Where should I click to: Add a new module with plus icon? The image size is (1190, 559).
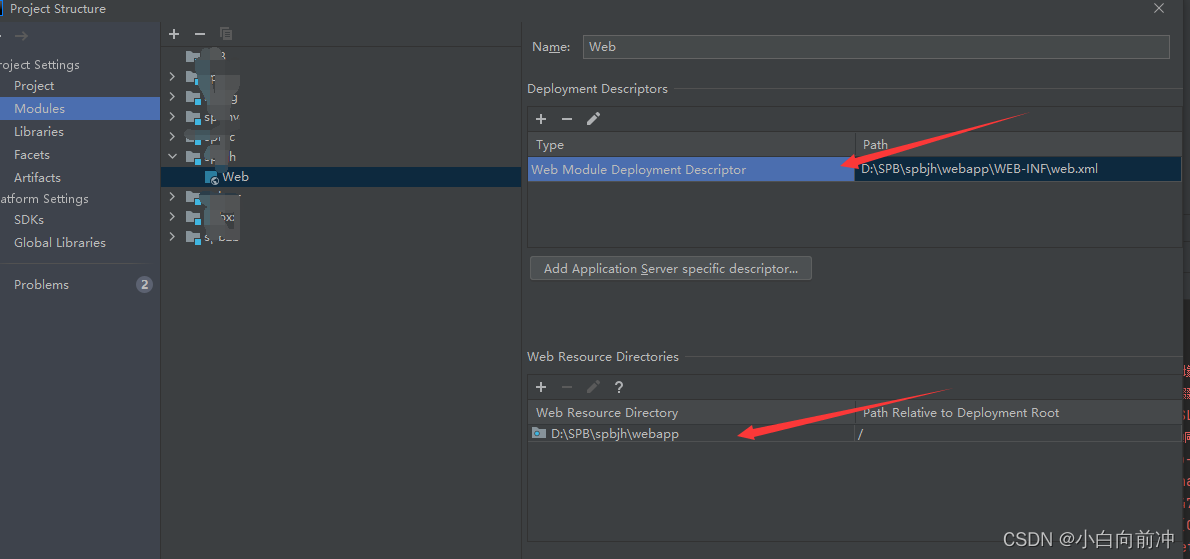click(174, 34)
